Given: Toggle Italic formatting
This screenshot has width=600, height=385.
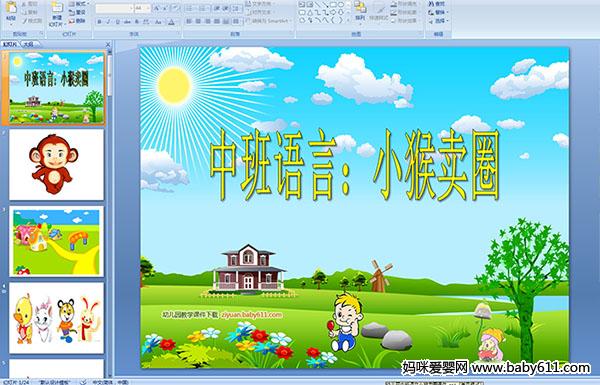Looking at the screenshot, I should (108, 22).
